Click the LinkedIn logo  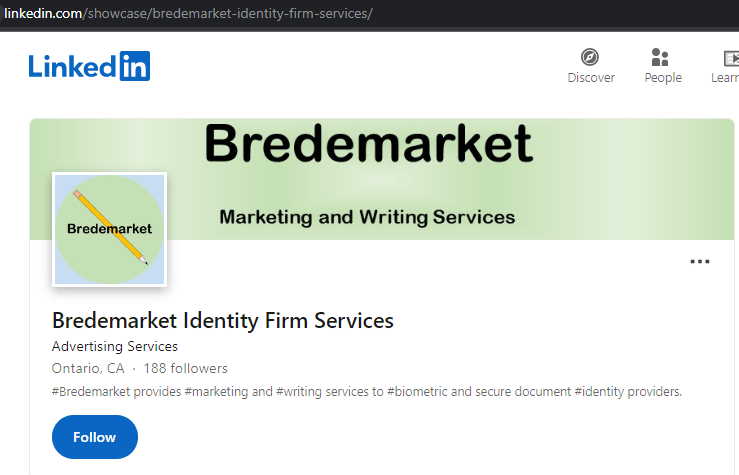coord(89,66)
